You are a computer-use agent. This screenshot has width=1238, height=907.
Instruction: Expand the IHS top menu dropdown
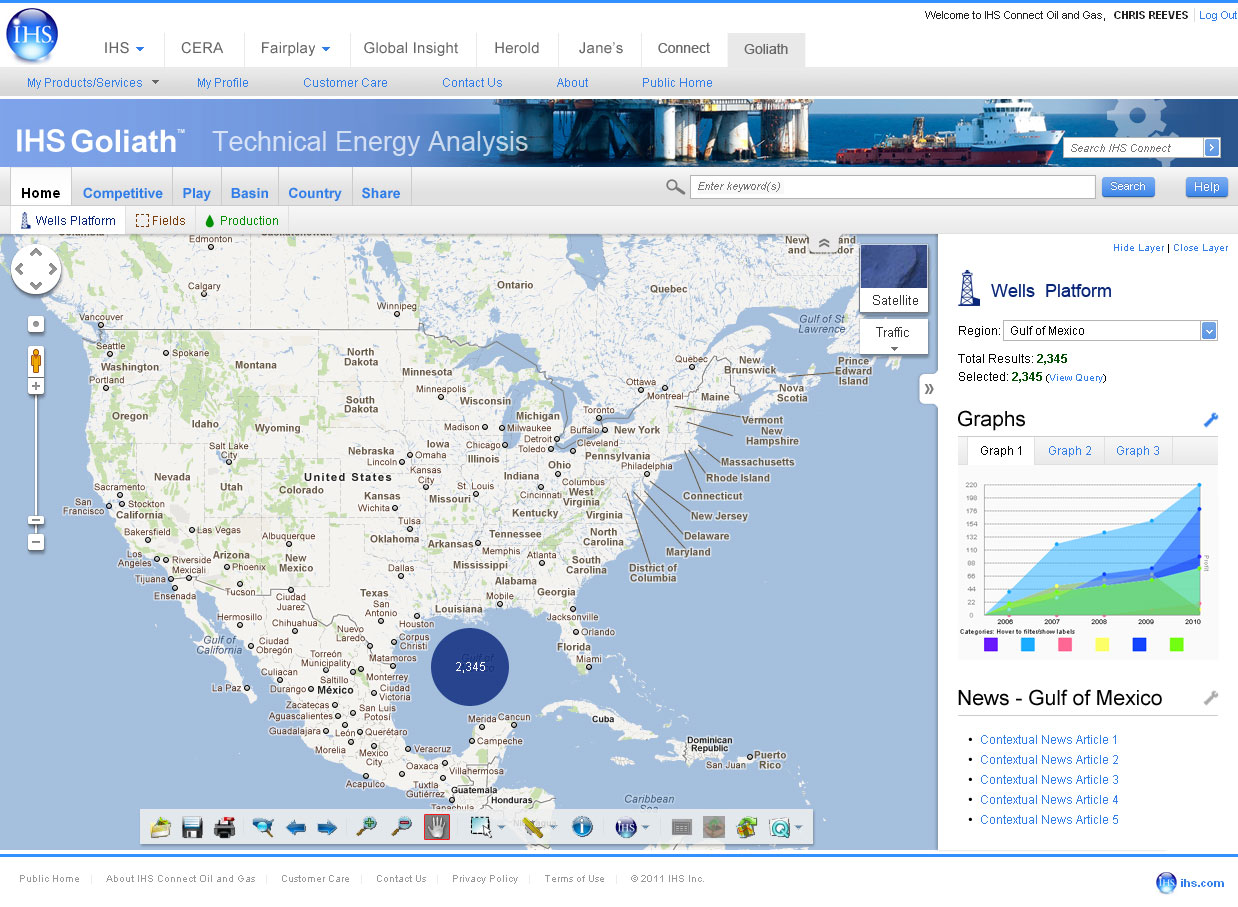click(140, 49)
